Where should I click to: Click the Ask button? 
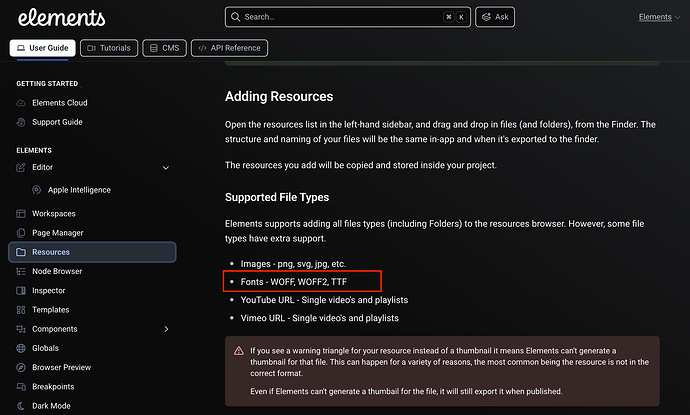495,17
